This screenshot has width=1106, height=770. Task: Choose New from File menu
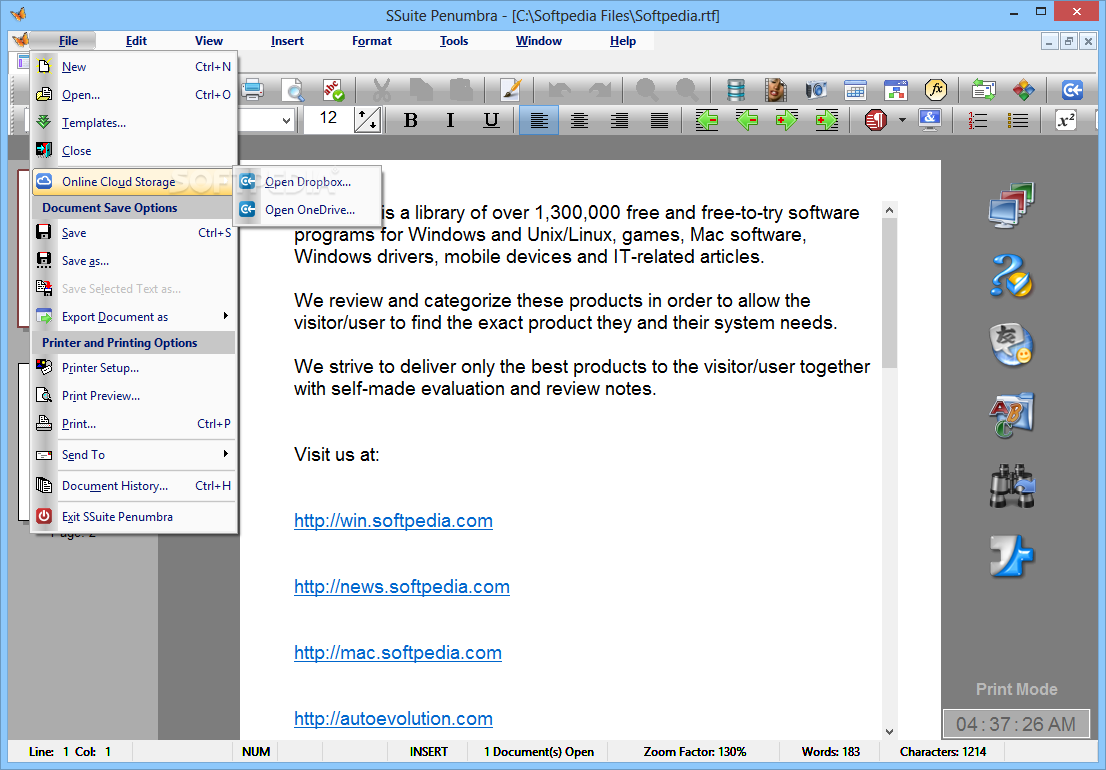click(x=134, y=67)
